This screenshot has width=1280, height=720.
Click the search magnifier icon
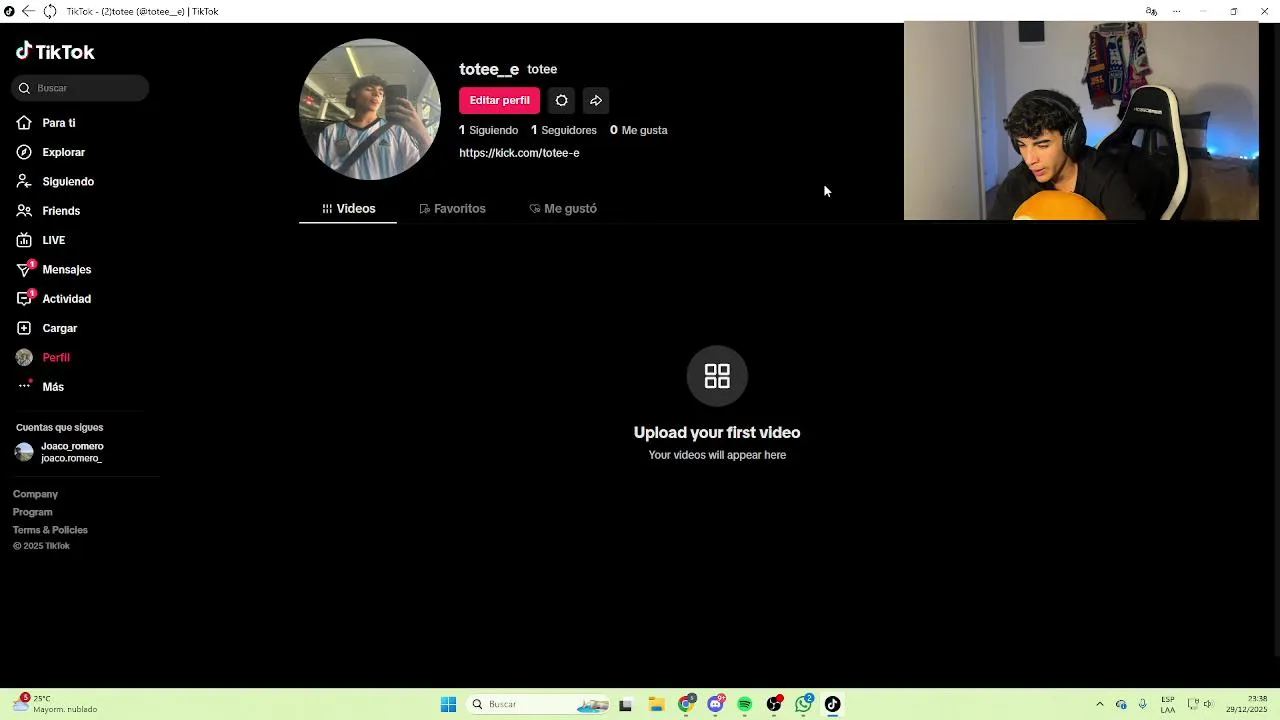[x=24, y=88]
